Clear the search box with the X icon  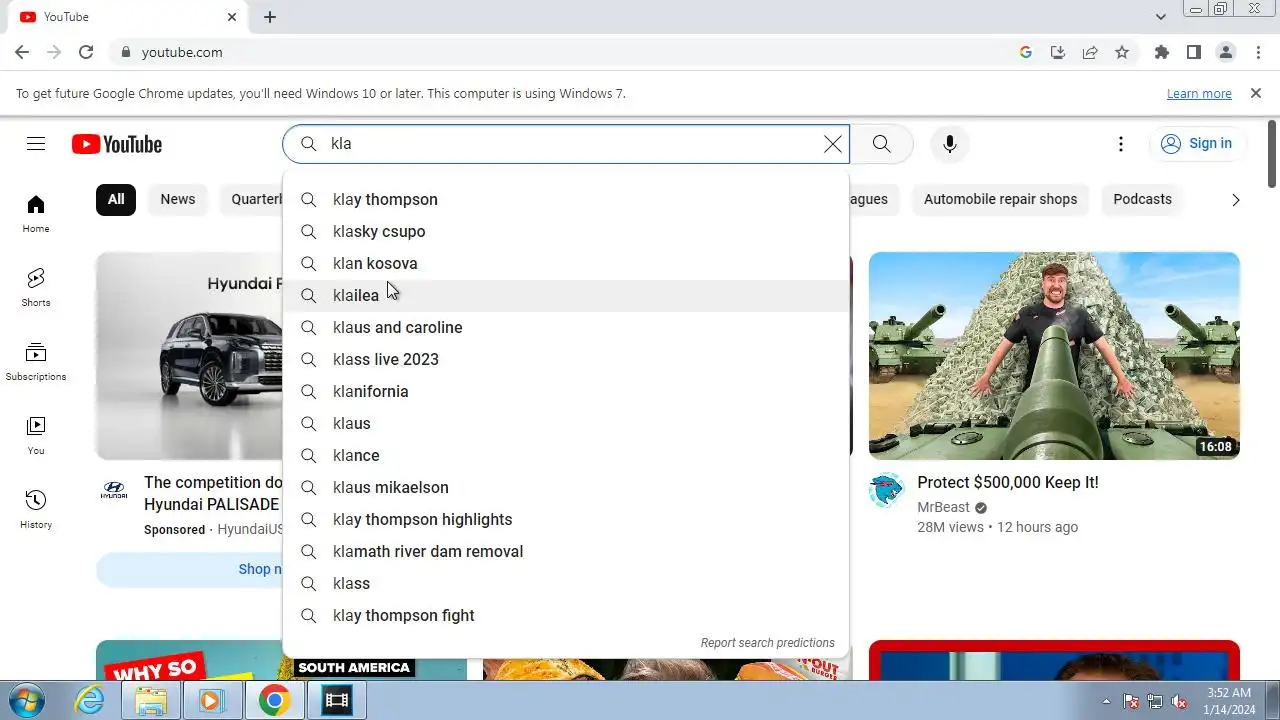(x=832, y=144)
